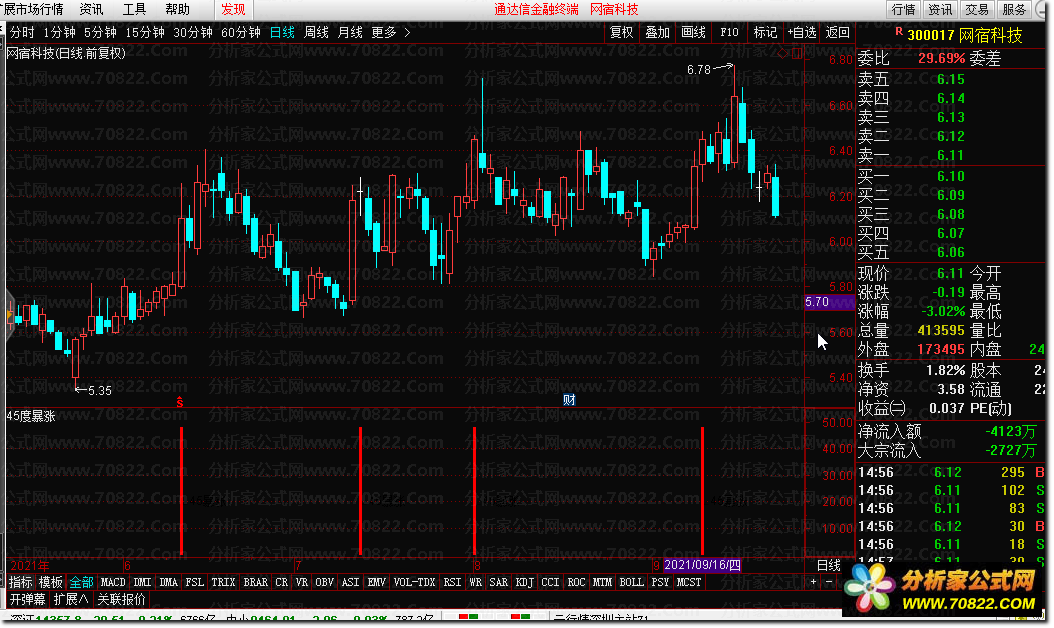
Task: Switch to 月线 monthly chart
Action: tap(350, 32)
